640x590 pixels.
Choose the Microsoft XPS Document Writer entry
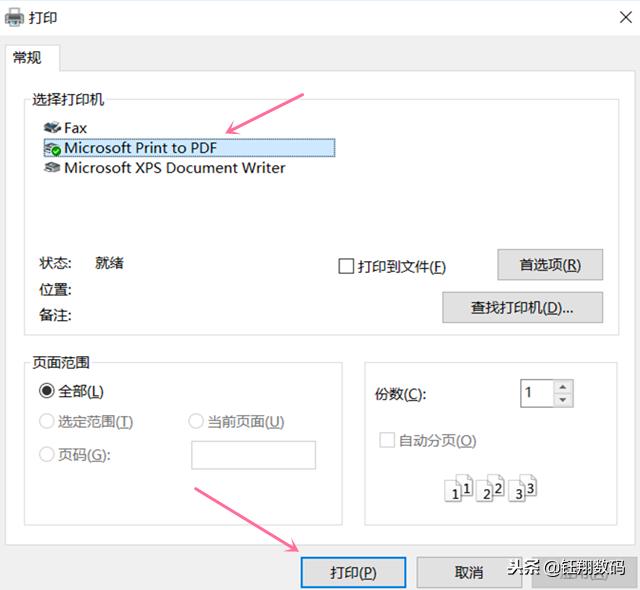pos(164,168)
